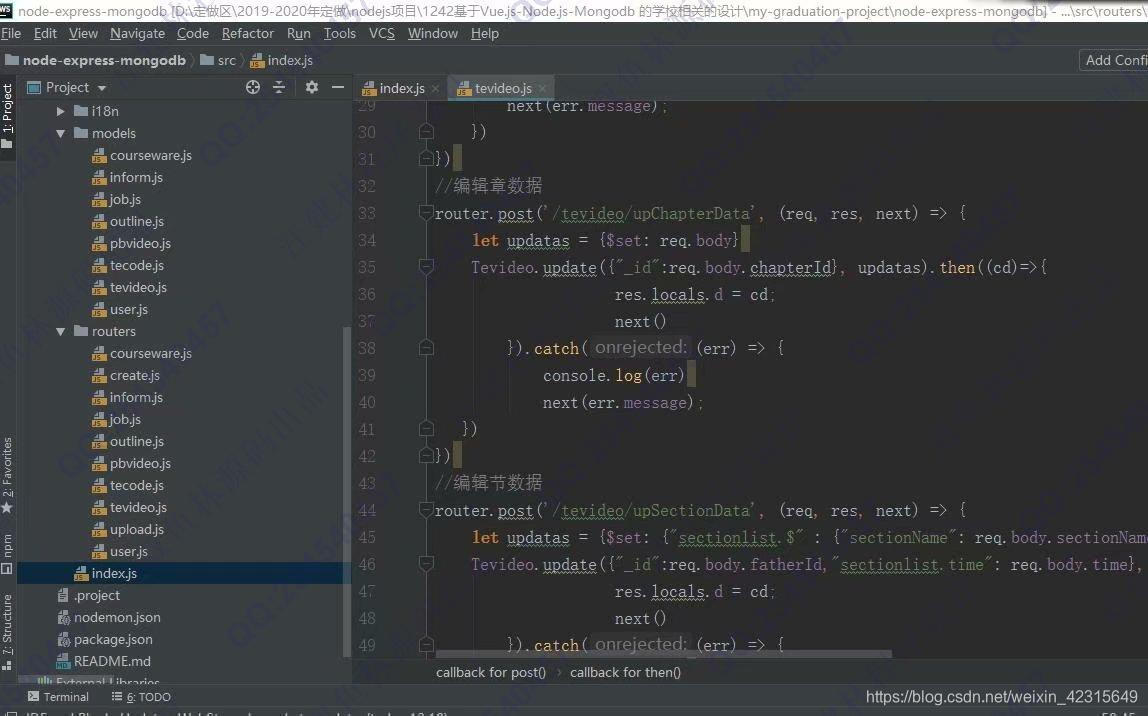
Task: Click the src breadcrumb in navigation bar
Action: [218, 60]
